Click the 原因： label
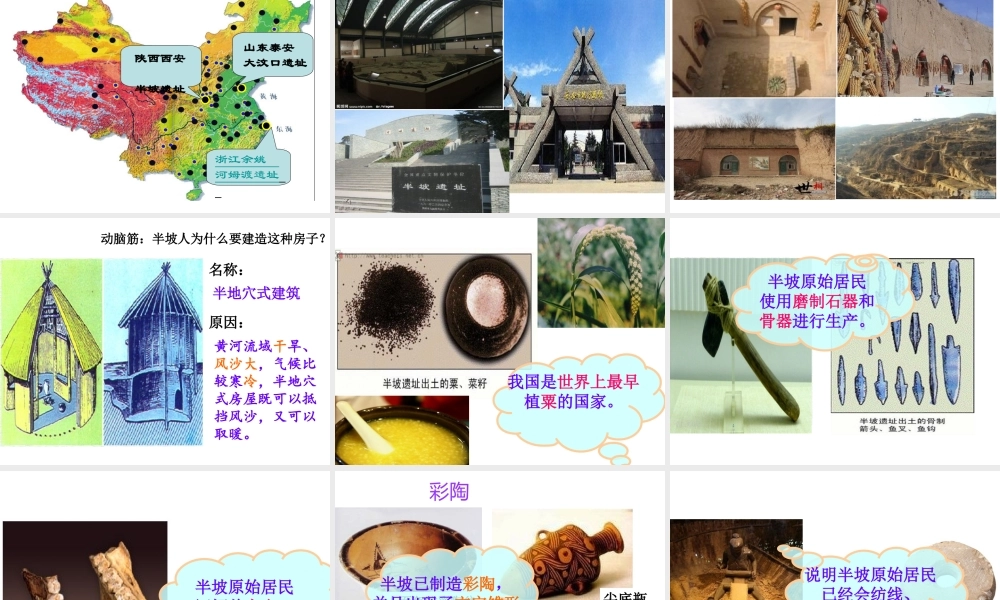This screenshot has height=600, width=1000. 227,323
